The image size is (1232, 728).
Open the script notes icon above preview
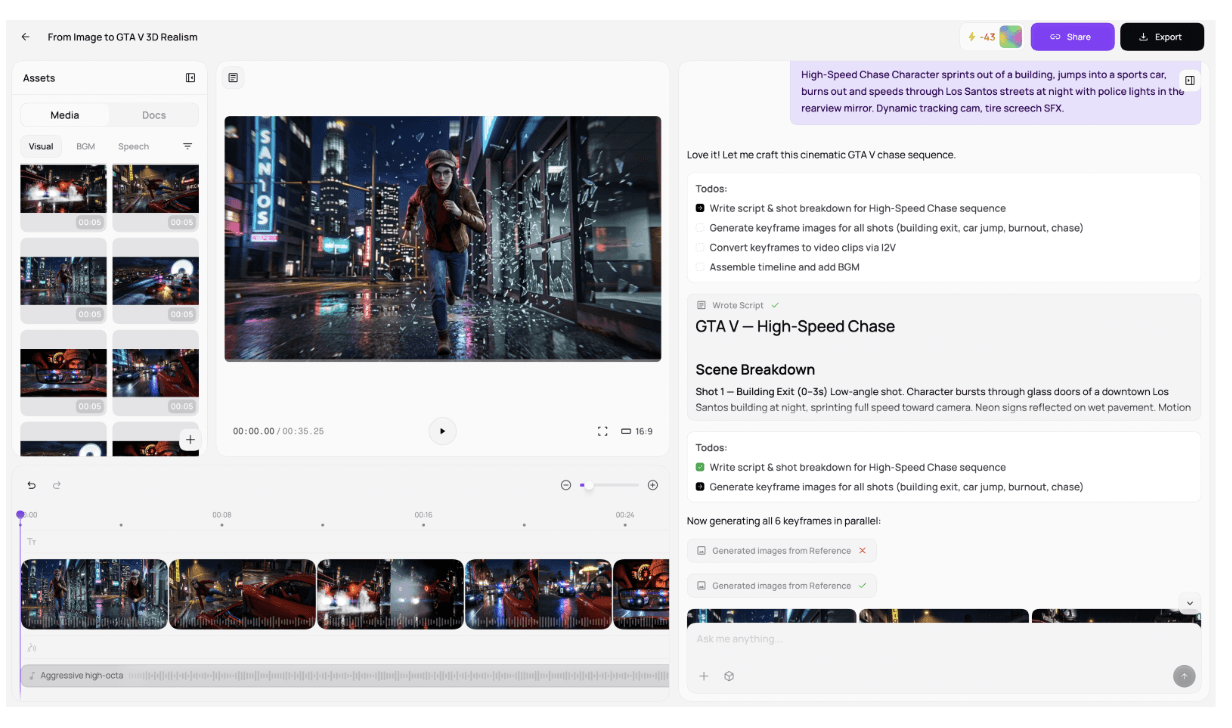click(233, 77)
